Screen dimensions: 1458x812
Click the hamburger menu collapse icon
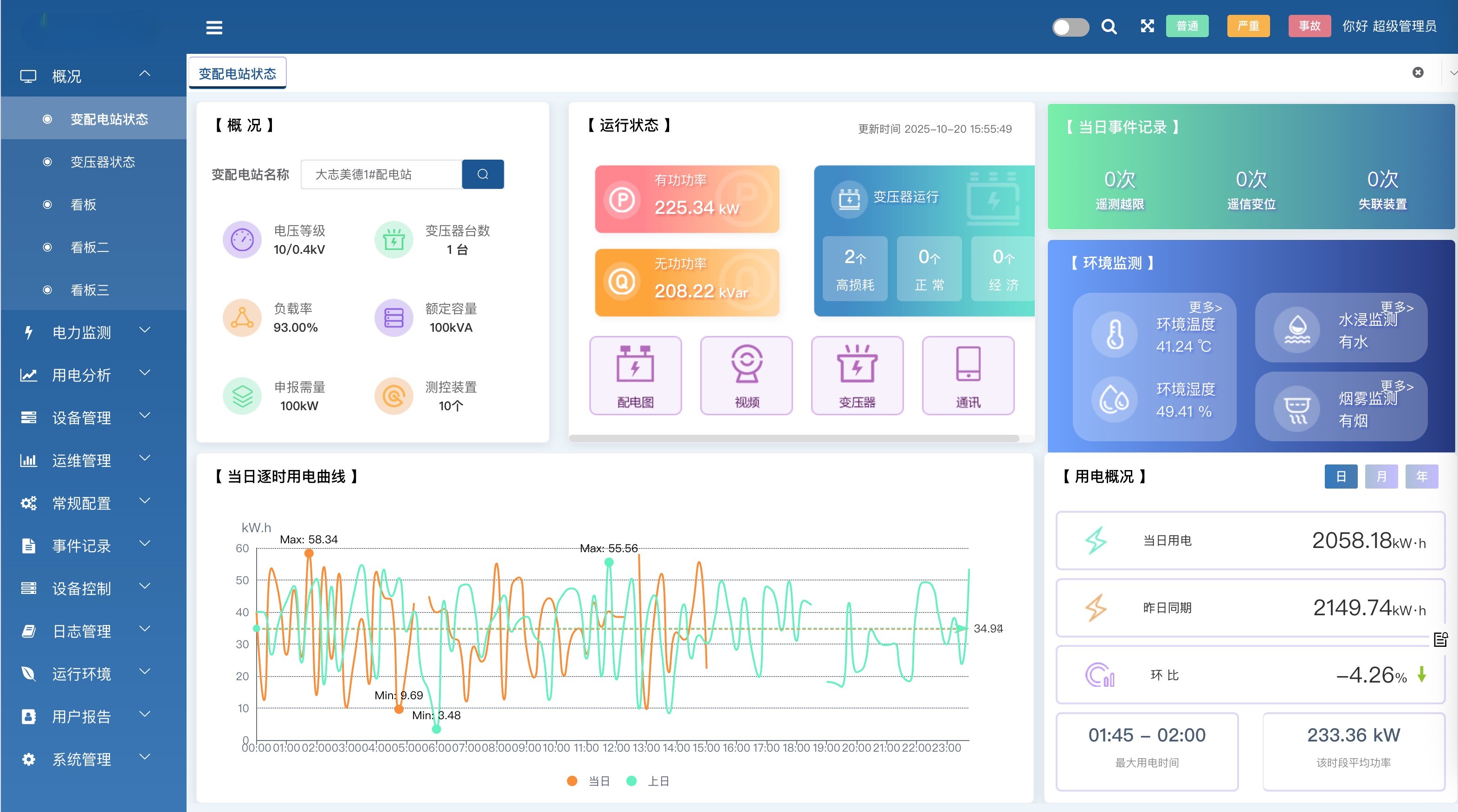[214, 27]
